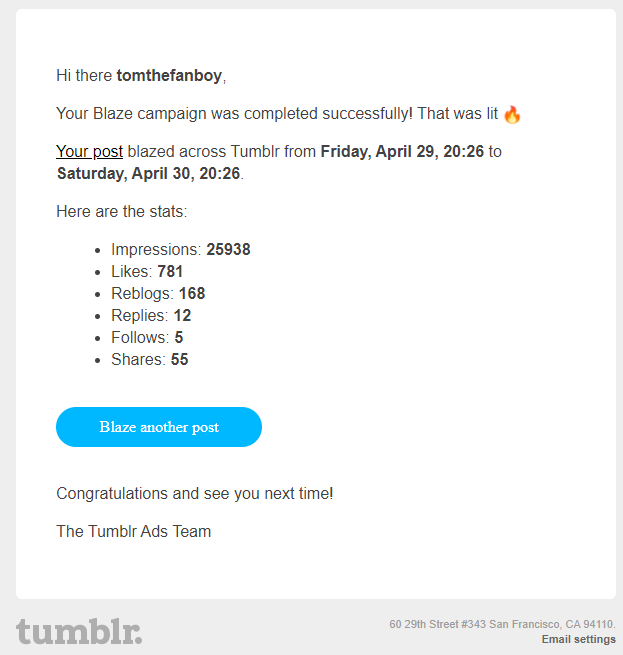Click the 'Here are the stats:' line
This screenshot has width=623, height=655.
click(122, 212)
